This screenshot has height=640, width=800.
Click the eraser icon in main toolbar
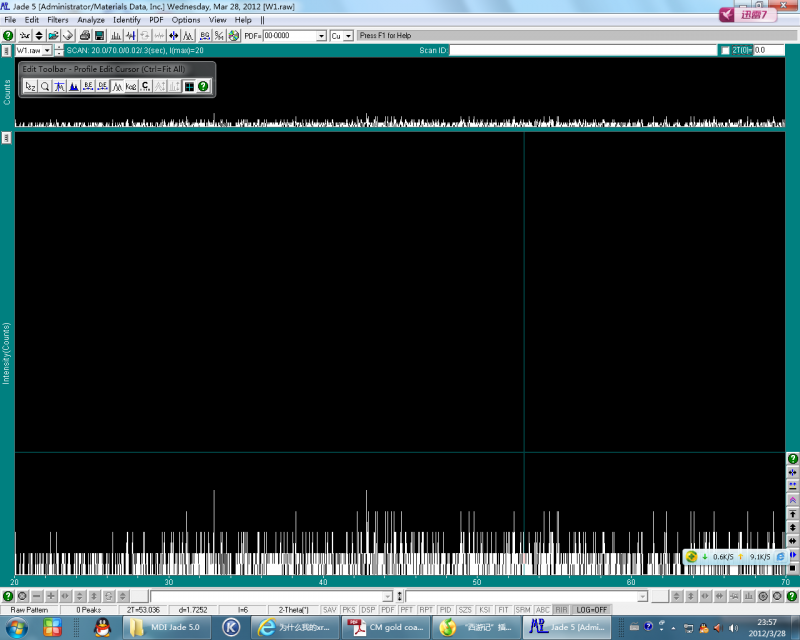click(x=68, y=36)
